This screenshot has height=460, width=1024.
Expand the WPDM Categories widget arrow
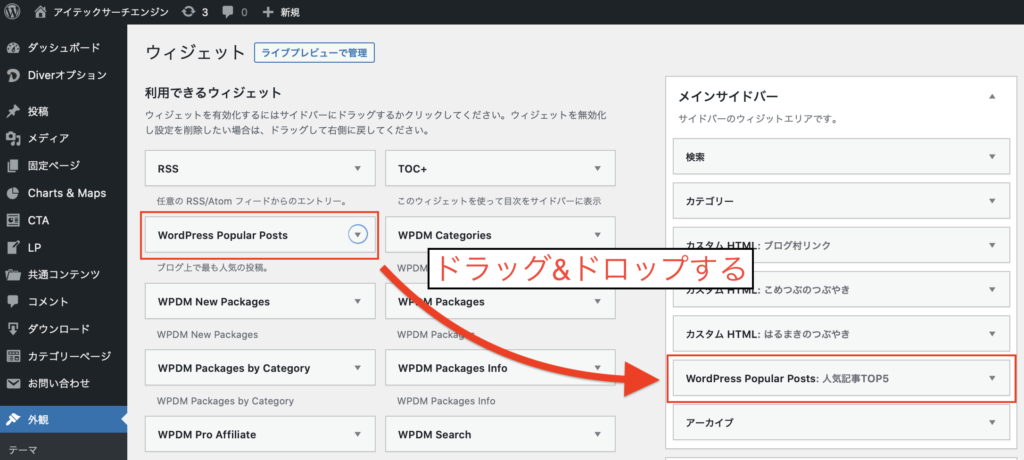(597, 235)
